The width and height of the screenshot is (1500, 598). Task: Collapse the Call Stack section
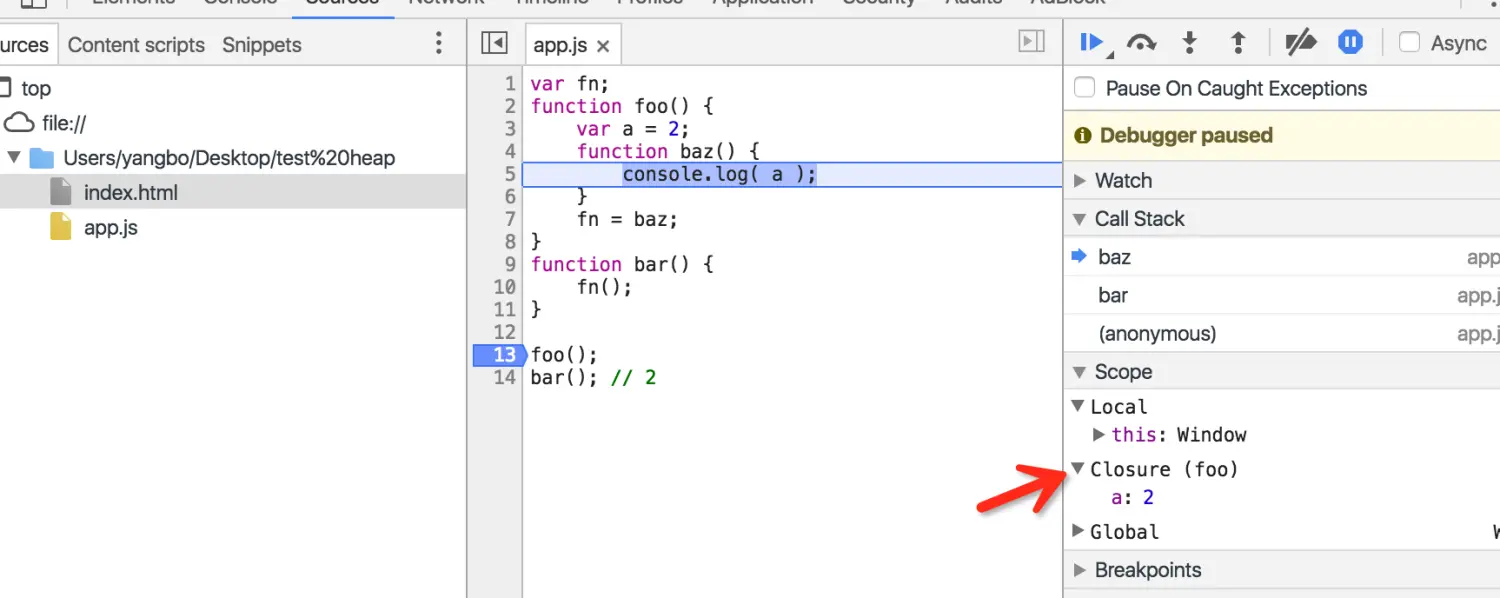(1080, 219)
